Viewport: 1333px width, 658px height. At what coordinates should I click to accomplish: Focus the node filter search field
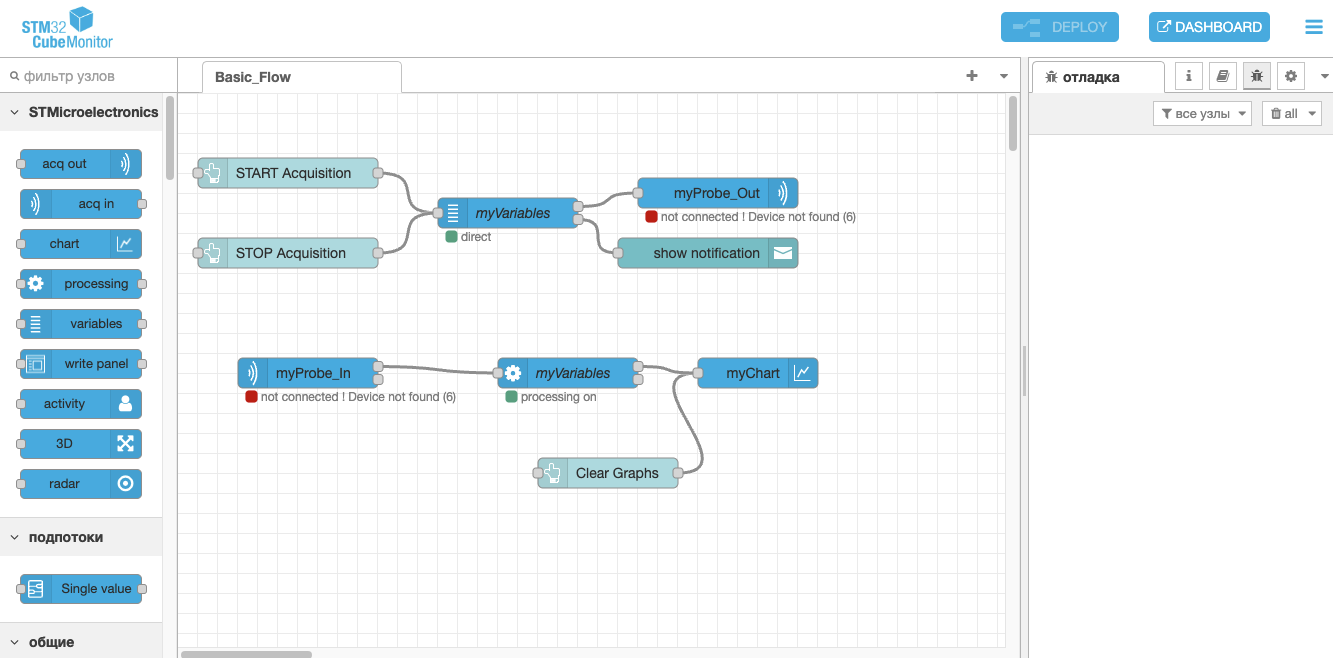(x=88, y=76)
